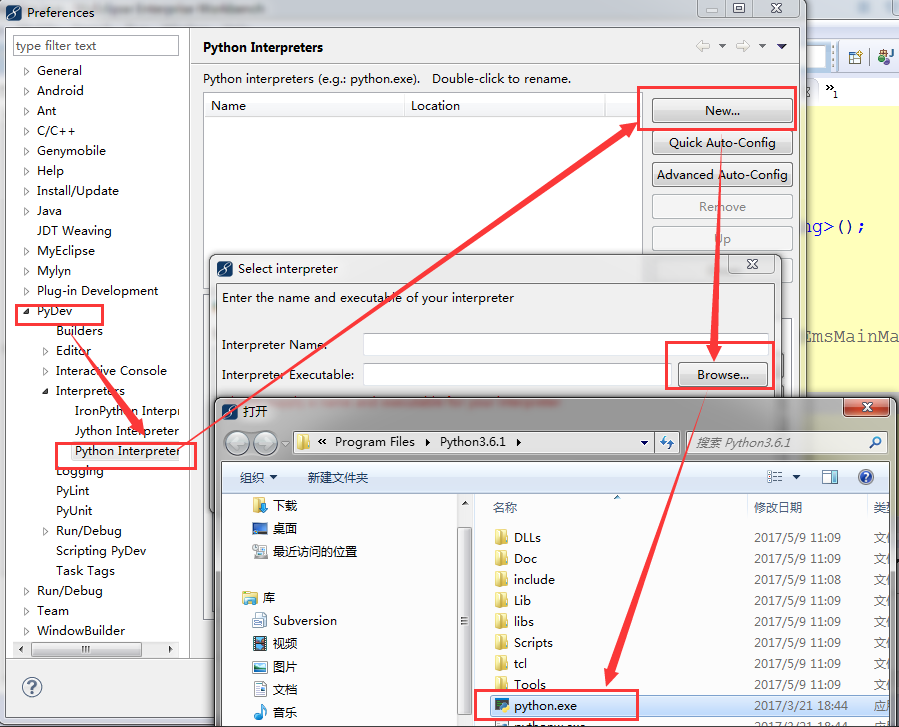Click Program Files in the address breadcrumb
899x727 pixels.
[374, 442]
